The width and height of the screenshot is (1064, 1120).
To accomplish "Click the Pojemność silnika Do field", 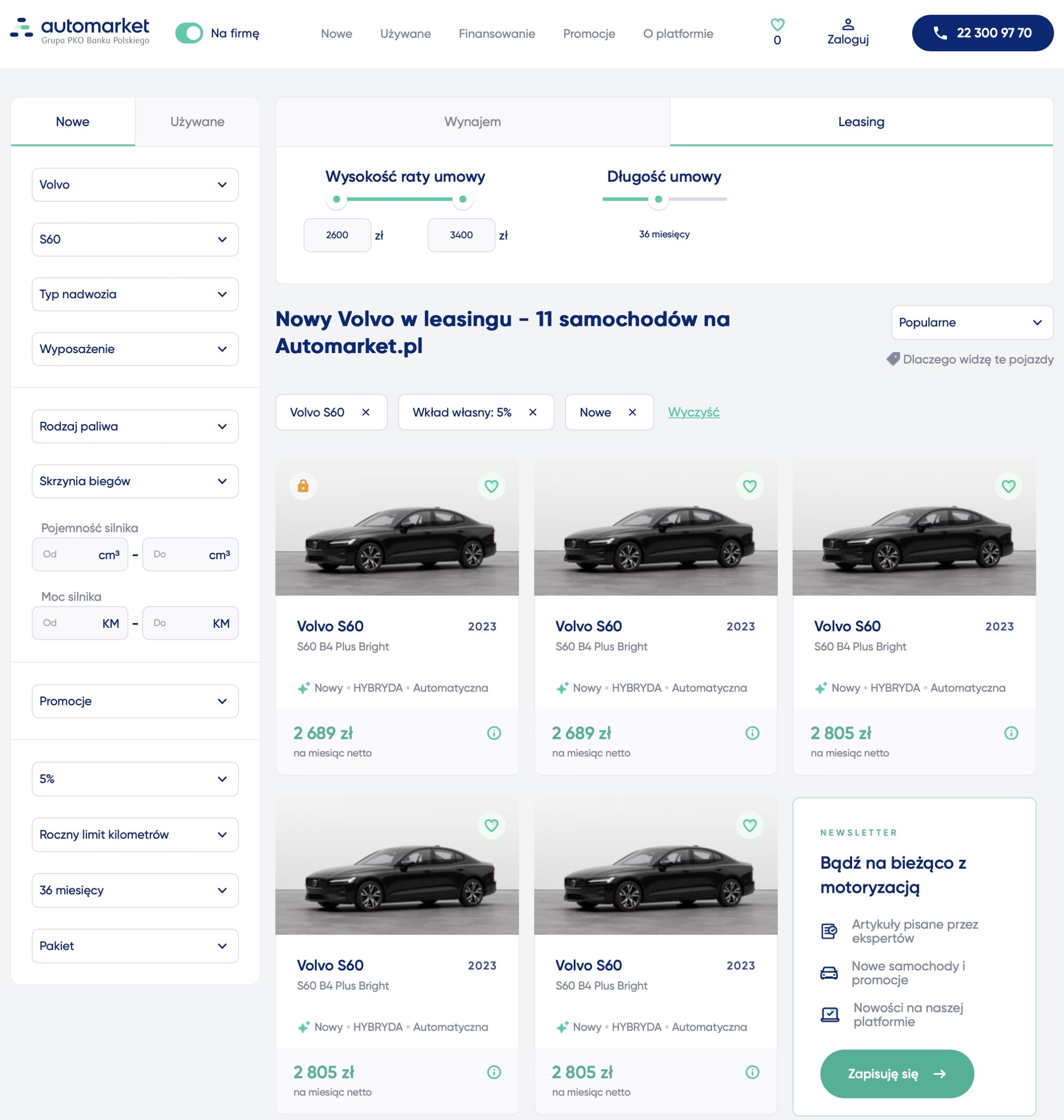I will click(190, 554).
